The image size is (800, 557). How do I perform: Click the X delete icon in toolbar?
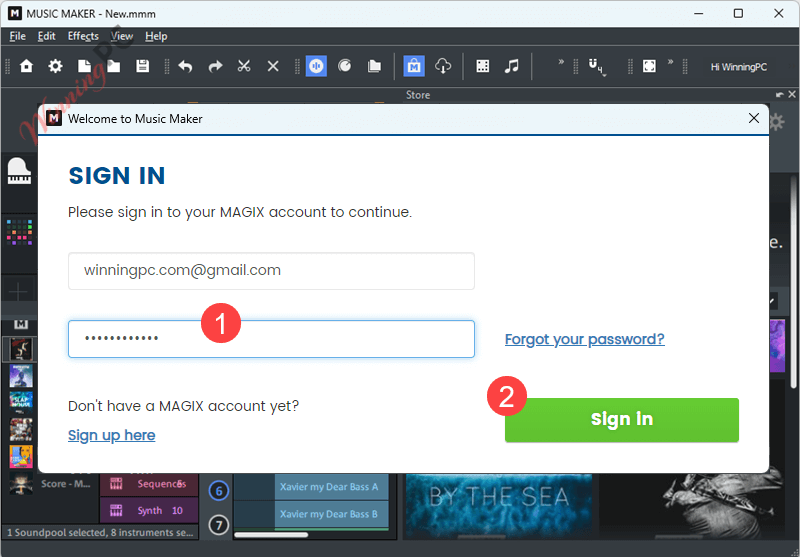[273, 66]
